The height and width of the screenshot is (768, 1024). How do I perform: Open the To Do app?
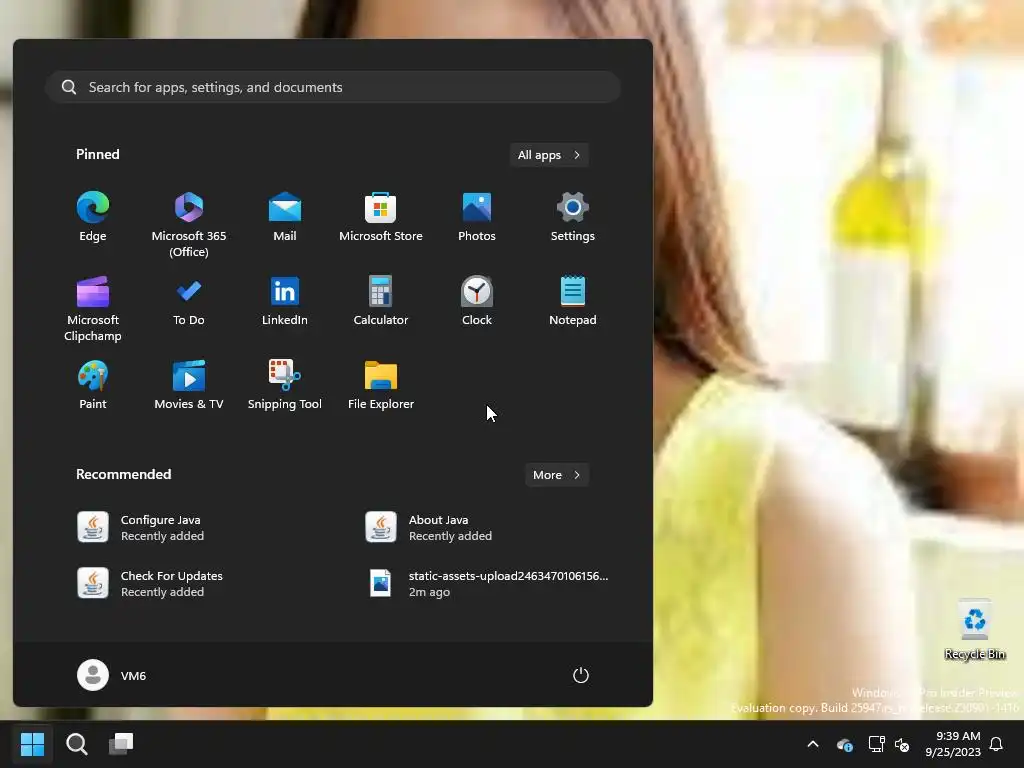189,302
